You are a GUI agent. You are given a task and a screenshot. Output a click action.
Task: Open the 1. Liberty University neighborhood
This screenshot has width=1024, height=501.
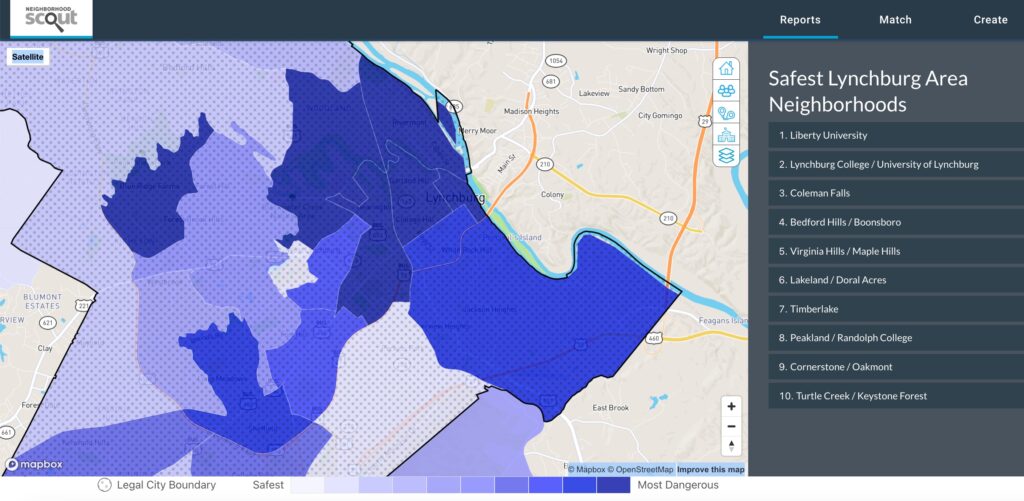(x=896, y=135)
